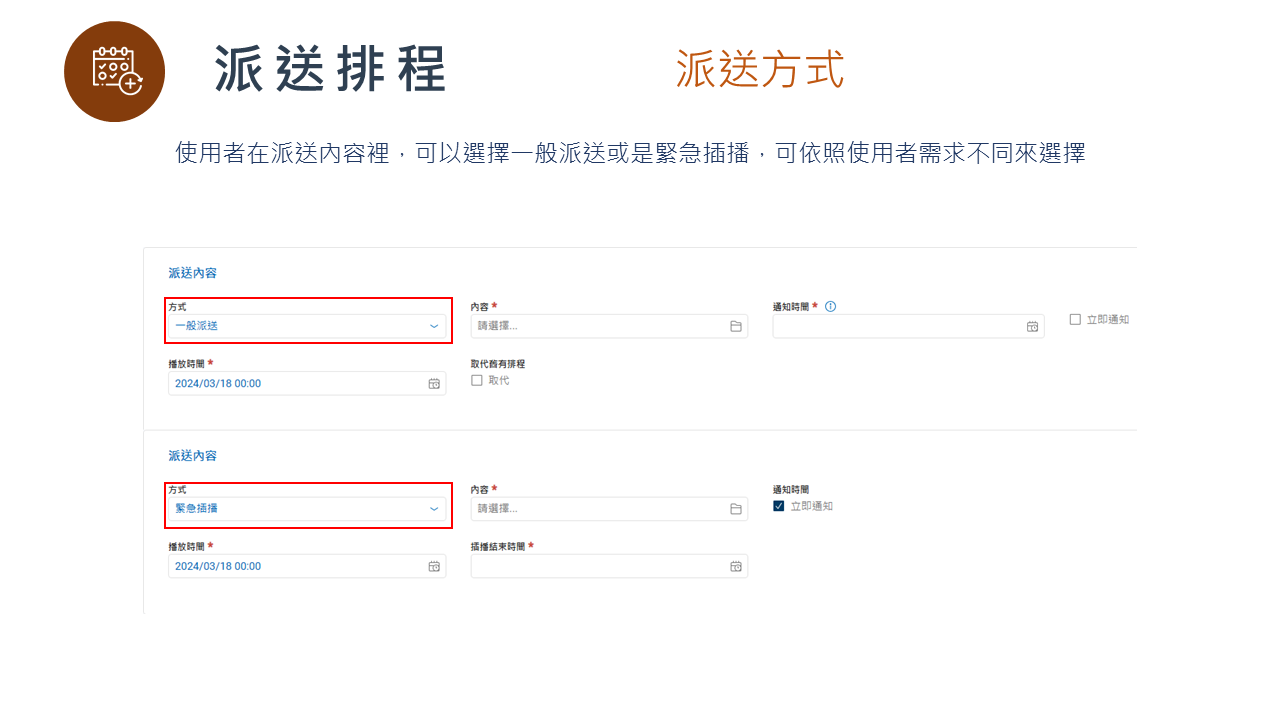The width and height of the screenshot is (1280, 720).
Task: Open the calendar icon for 播放時間 in 緊急插播
Action: [x=432, y=565]
